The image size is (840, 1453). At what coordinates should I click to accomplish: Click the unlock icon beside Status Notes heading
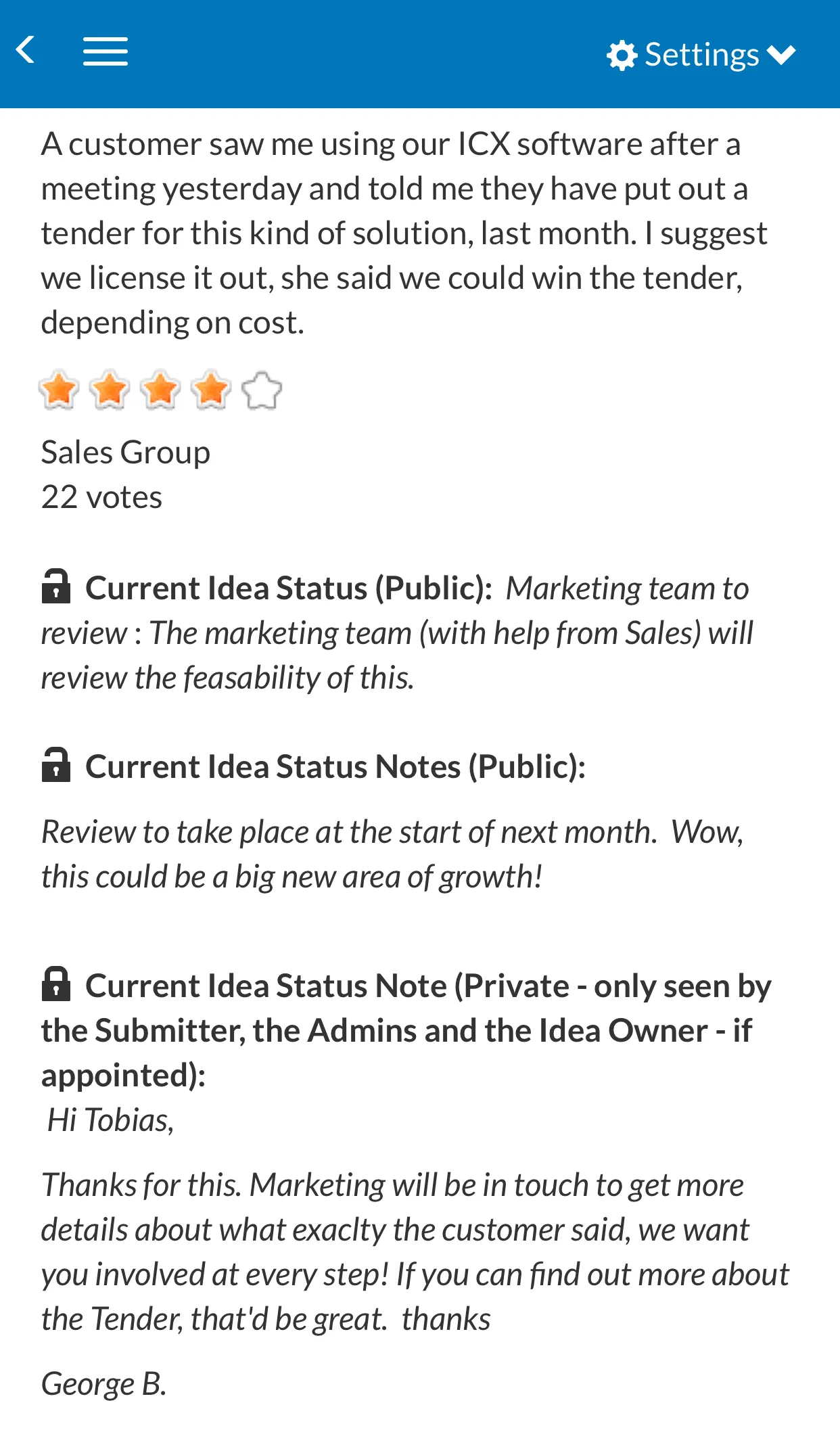point(57,766)
